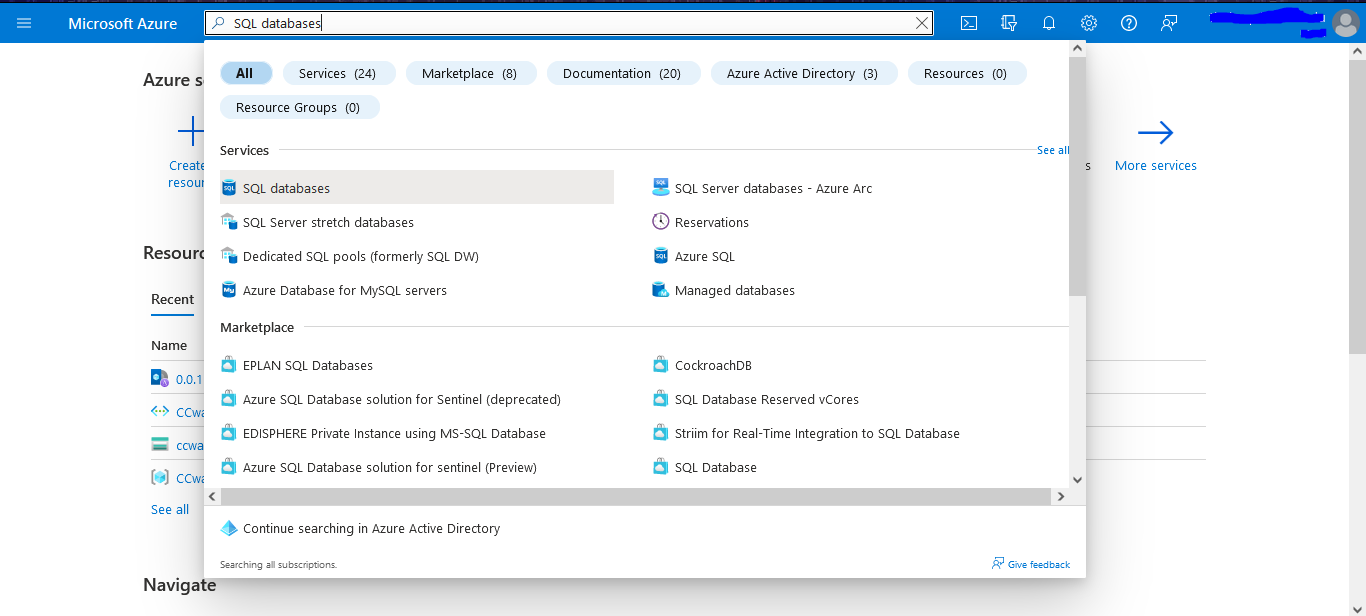Open portal settings gear
The image size is (1366, 616).
coord(1089,23)
